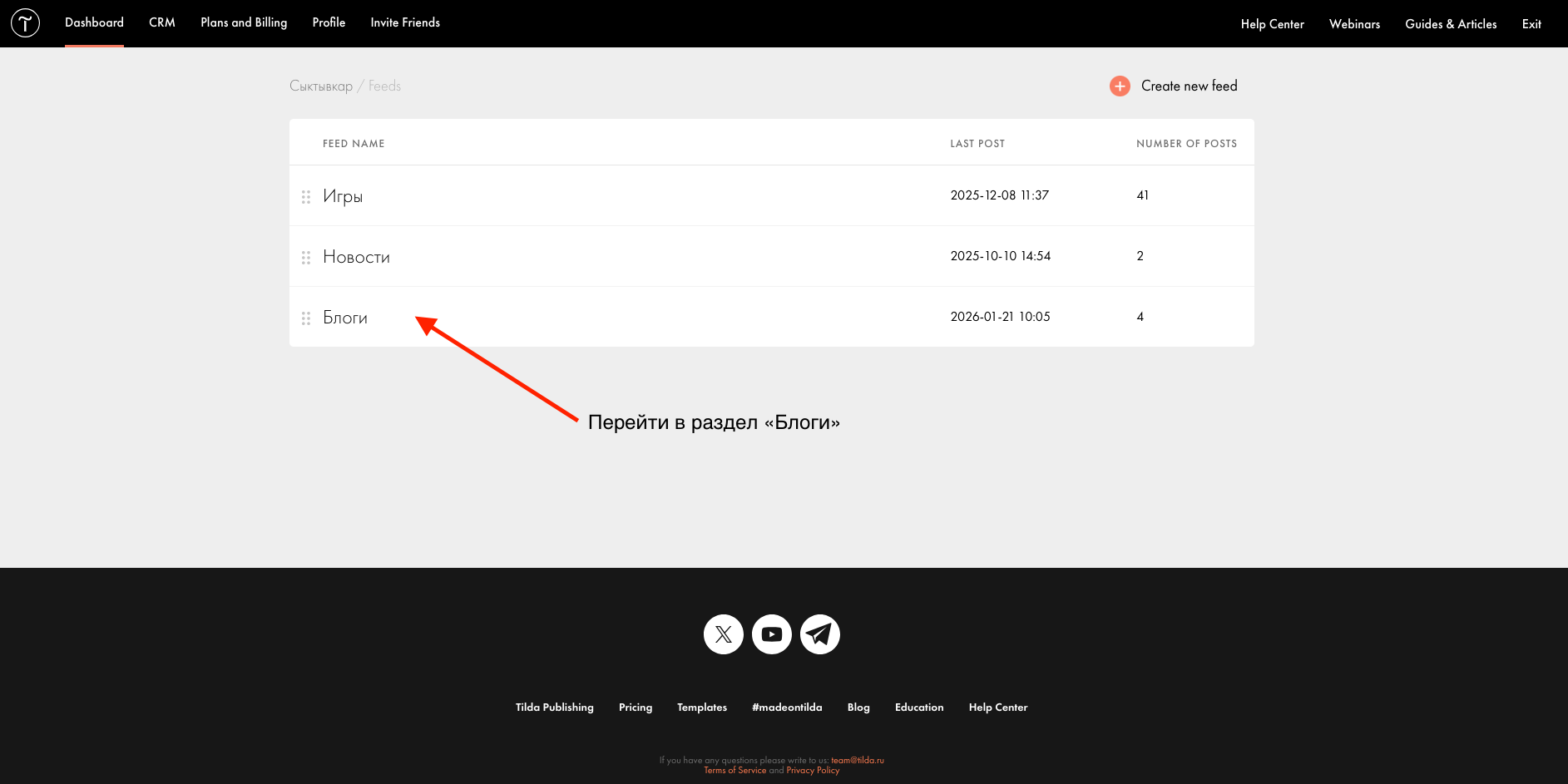Click drag handle beside Новости feed
Image resolution: width=1568 pixels, height=784 pixels.
tap(306, 257)
